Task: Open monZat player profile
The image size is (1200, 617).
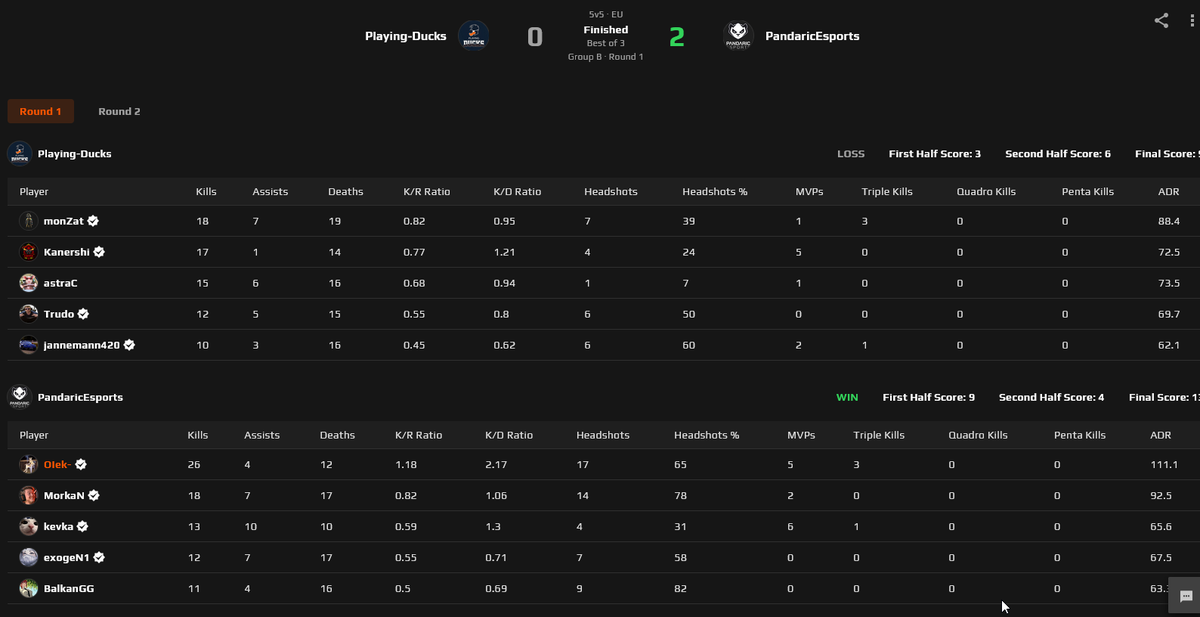Action: pos(62,221)
